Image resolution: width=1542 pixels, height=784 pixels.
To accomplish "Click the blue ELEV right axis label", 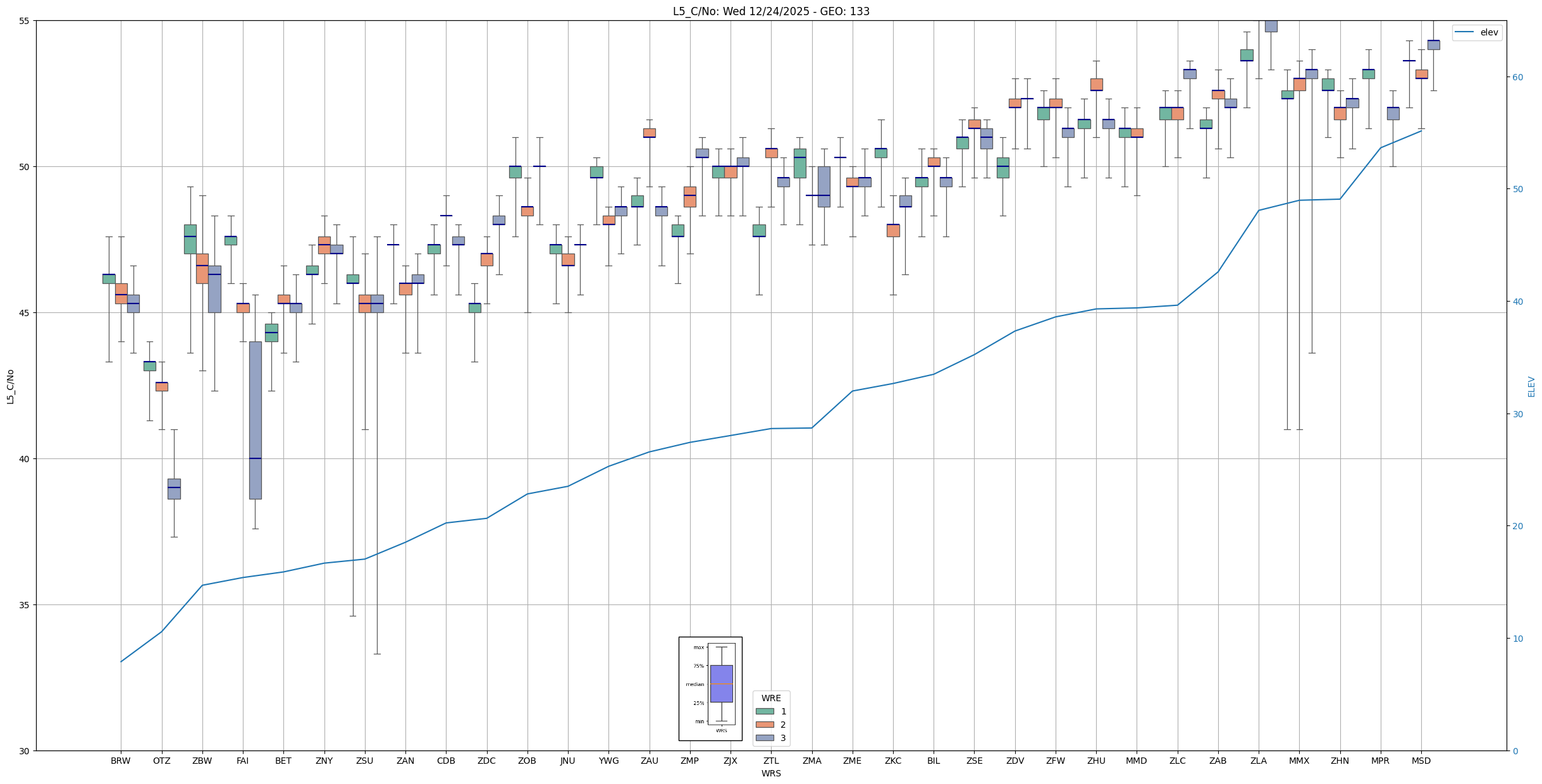I will tap(1531, 386).
